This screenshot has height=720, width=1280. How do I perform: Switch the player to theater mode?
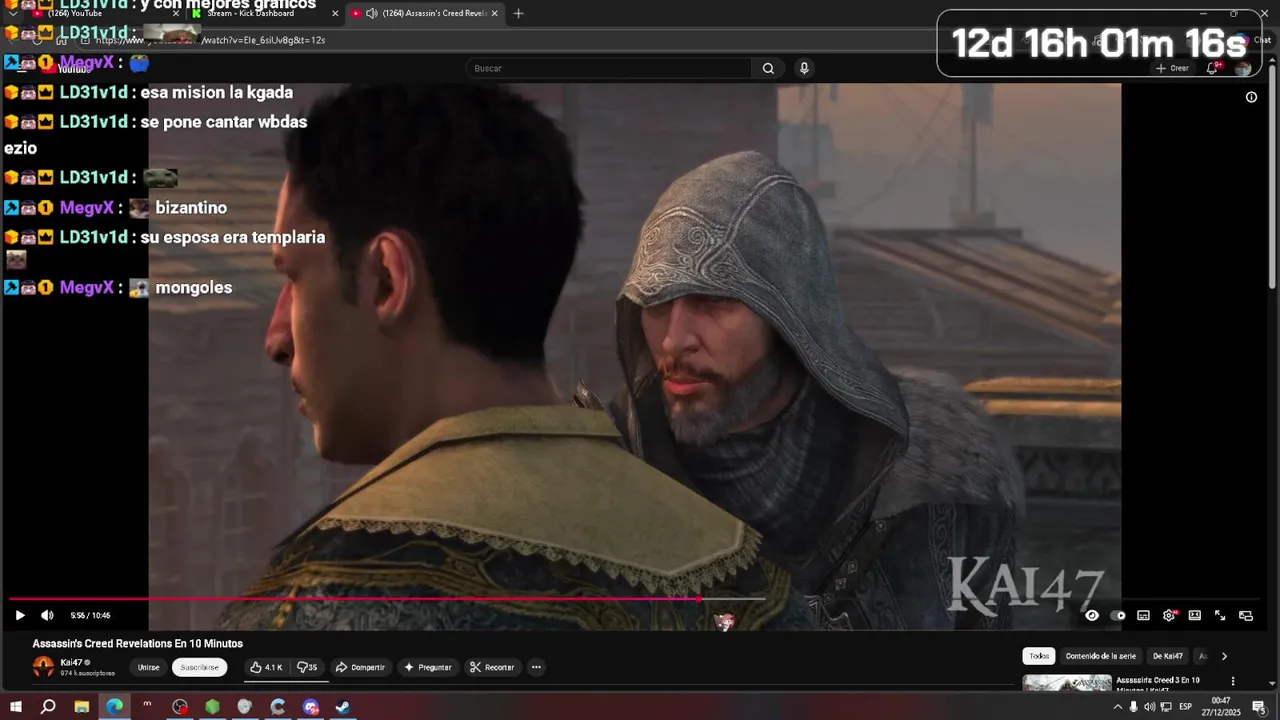pyautogui.click(x=1194, y=615)
